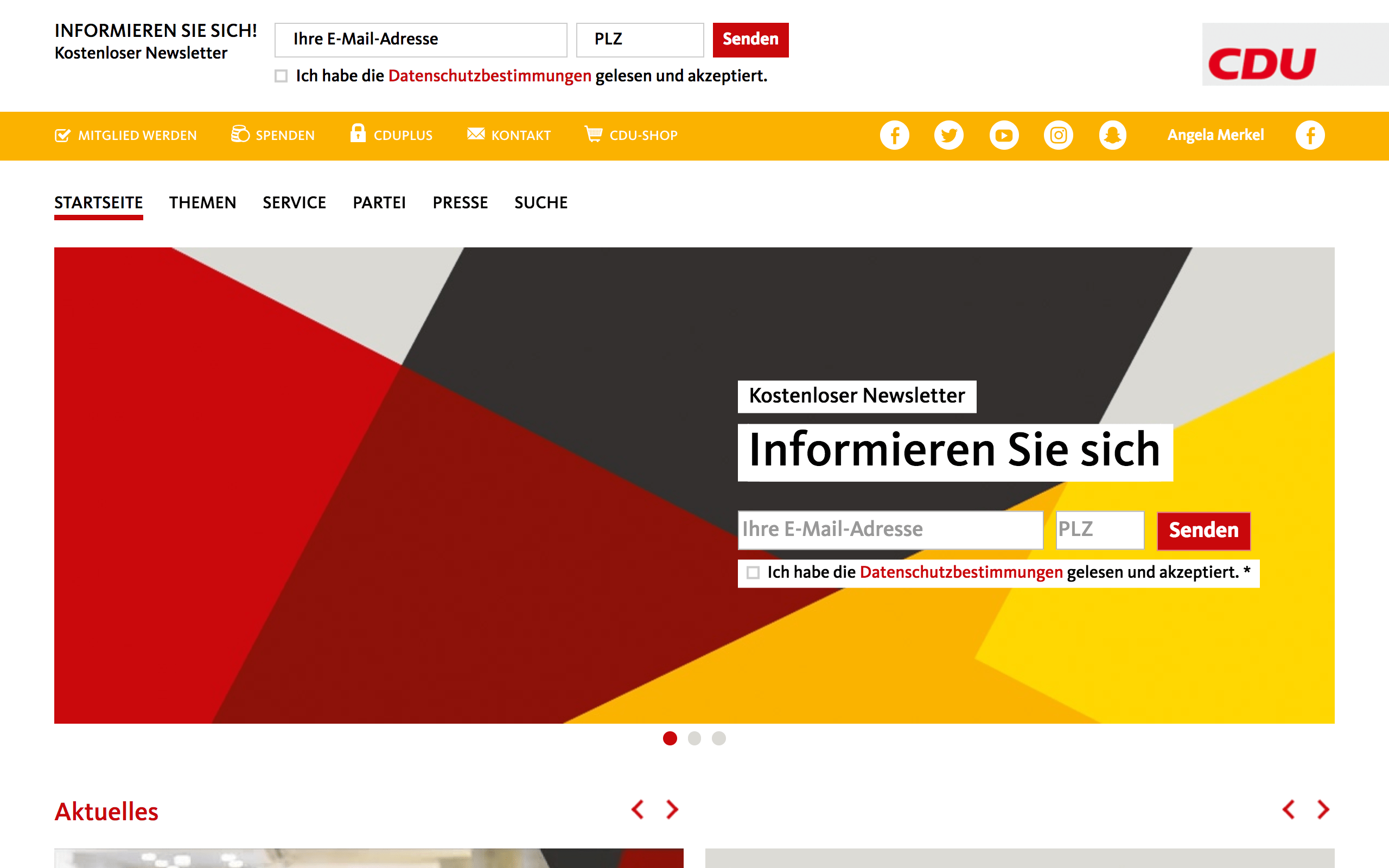Go to next Aktuelles item
The height and width of the screenshot is (868, 1389).
(x=672, y=809)
